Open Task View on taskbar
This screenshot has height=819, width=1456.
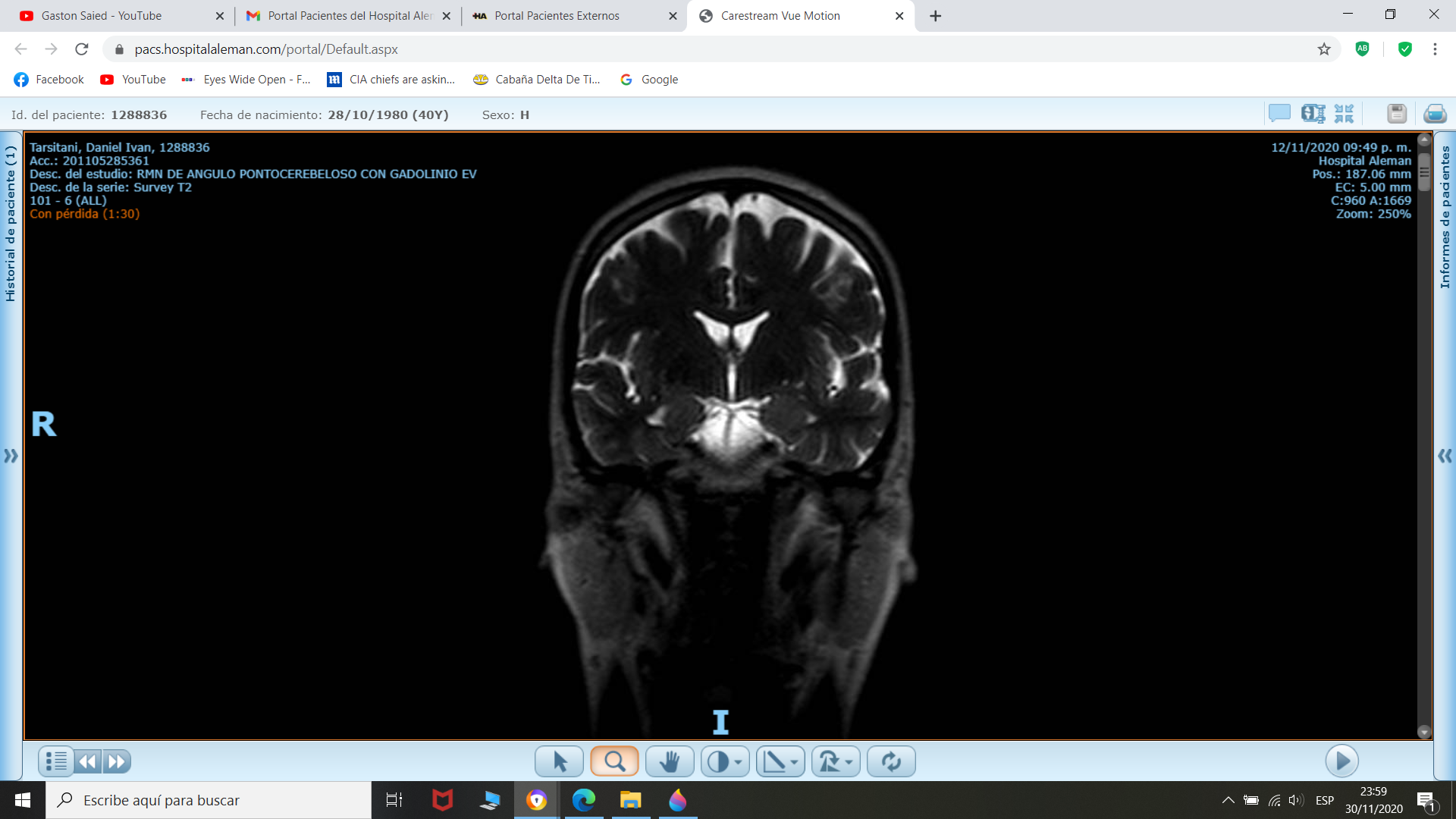point(394,800)
